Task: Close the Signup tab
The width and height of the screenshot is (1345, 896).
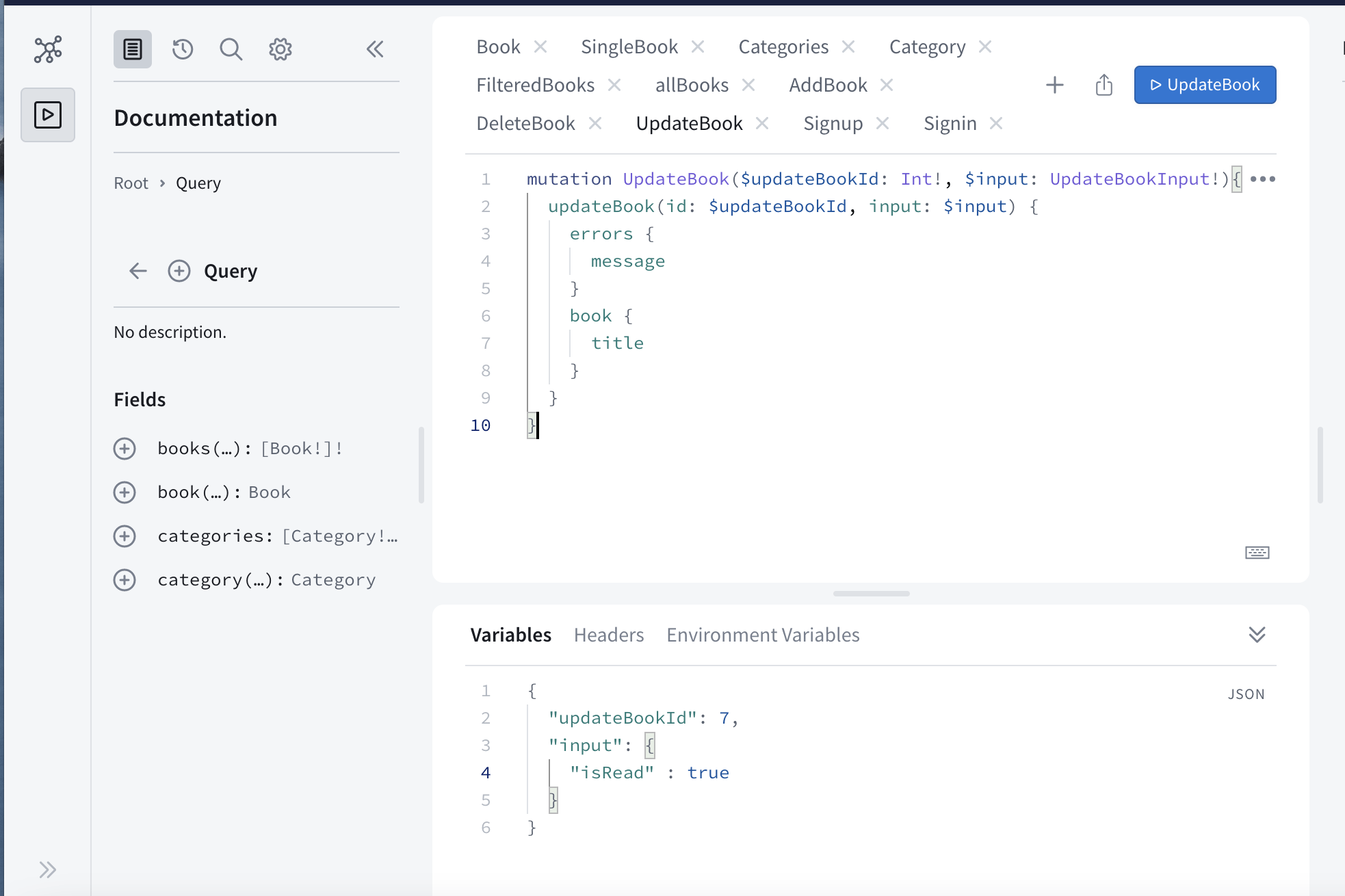Action: [x=883, y=123]
